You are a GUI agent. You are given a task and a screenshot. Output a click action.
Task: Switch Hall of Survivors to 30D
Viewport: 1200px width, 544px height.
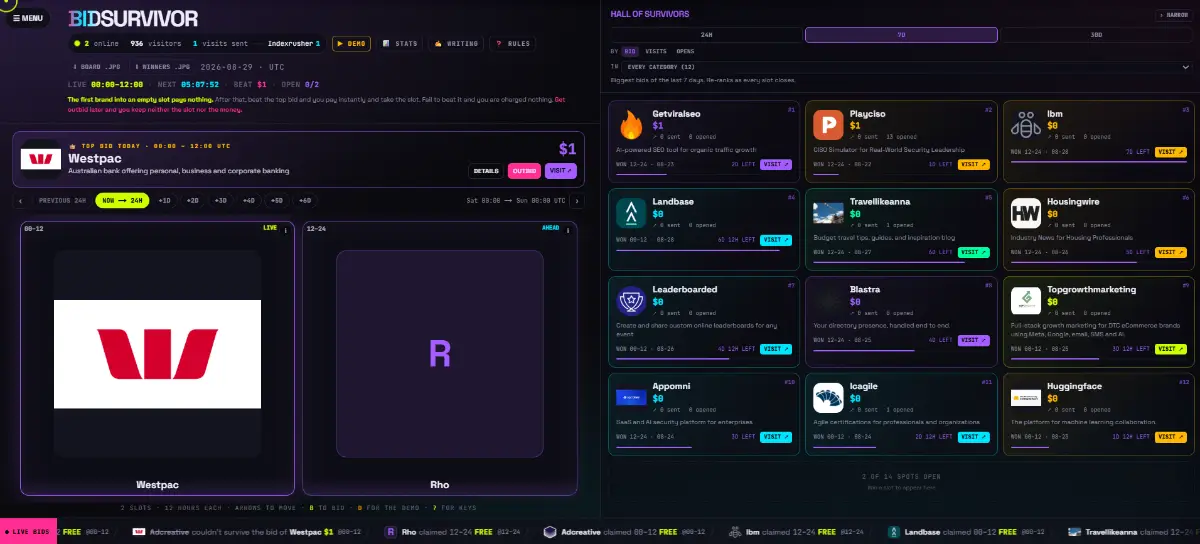[1095, 34]
